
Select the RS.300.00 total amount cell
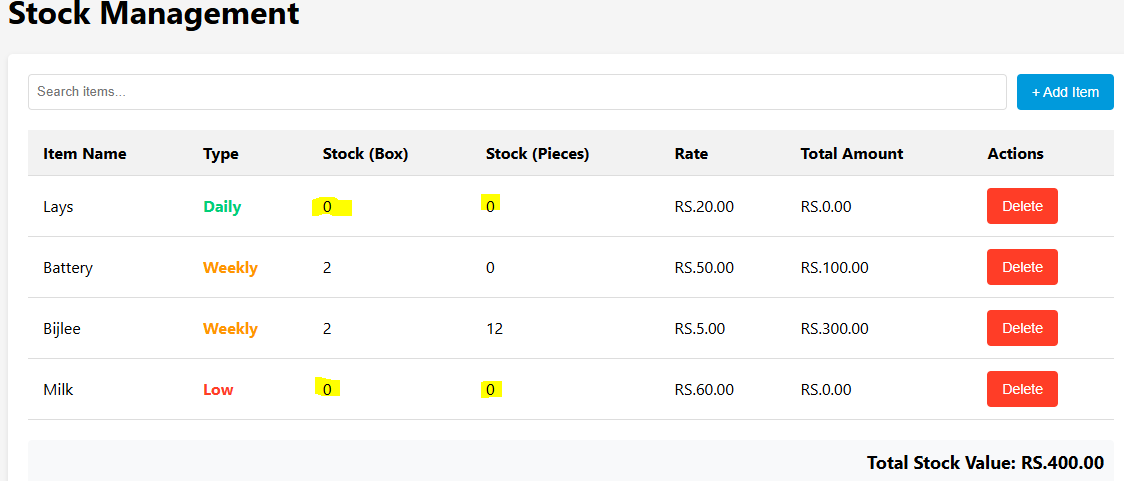click(834, 329)
